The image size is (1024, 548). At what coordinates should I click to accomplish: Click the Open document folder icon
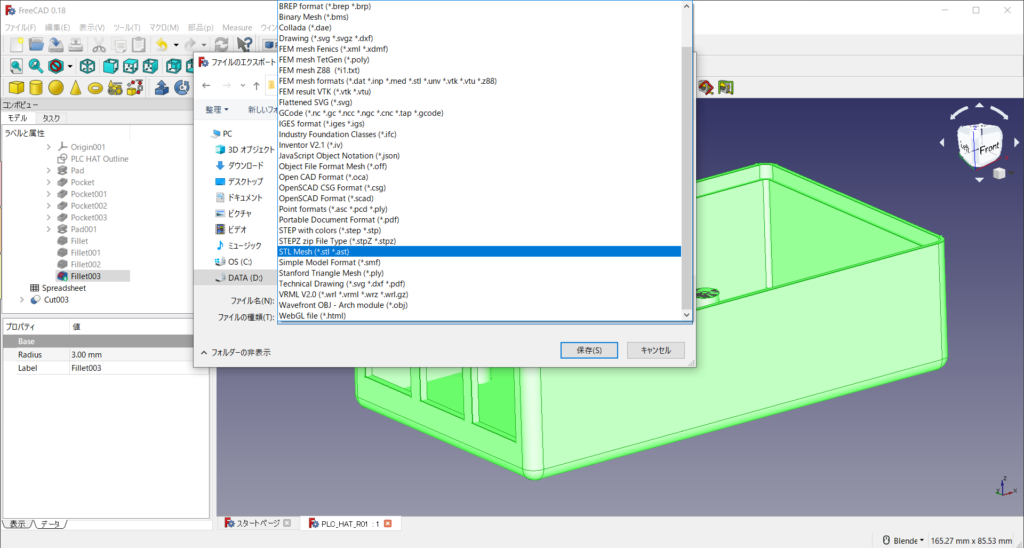(x=36, y=44)
